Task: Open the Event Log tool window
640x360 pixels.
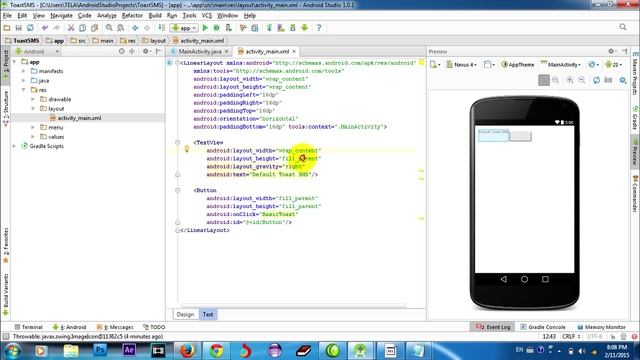Action: tap(493, 327)
